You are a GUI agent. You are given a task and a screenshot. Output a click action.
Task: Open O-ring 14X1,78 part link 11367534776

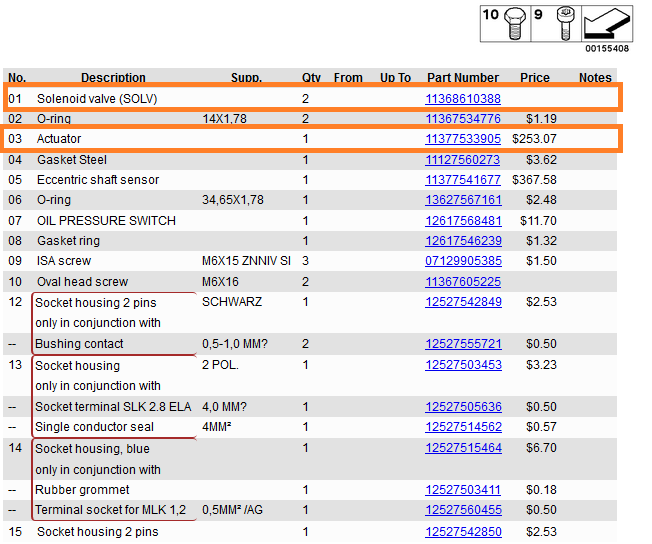click(x=463, y=119)
